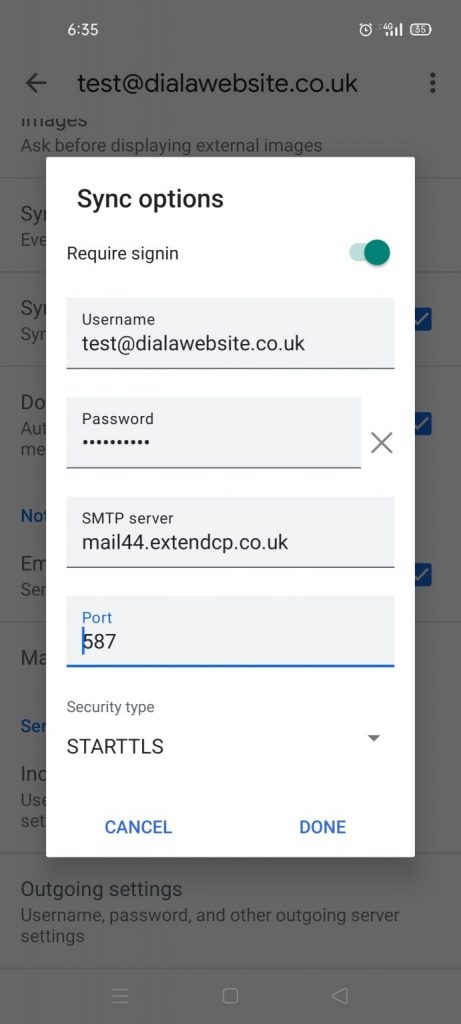The height and width of the screenshot is (1024, 461).
Task: Select the STARTTLS security type value
Action: [x=115, y=746]
